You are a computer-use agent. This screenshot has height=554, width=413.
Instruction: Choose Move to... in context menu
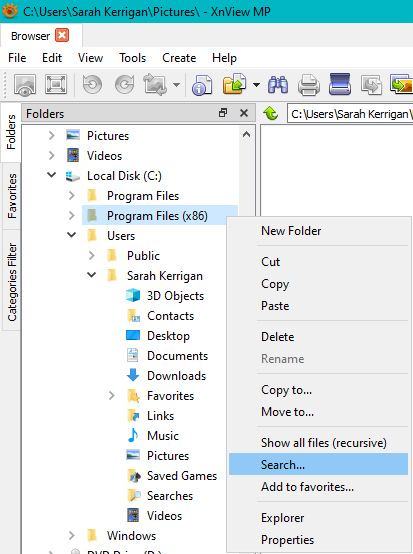(x=318, y=412)
